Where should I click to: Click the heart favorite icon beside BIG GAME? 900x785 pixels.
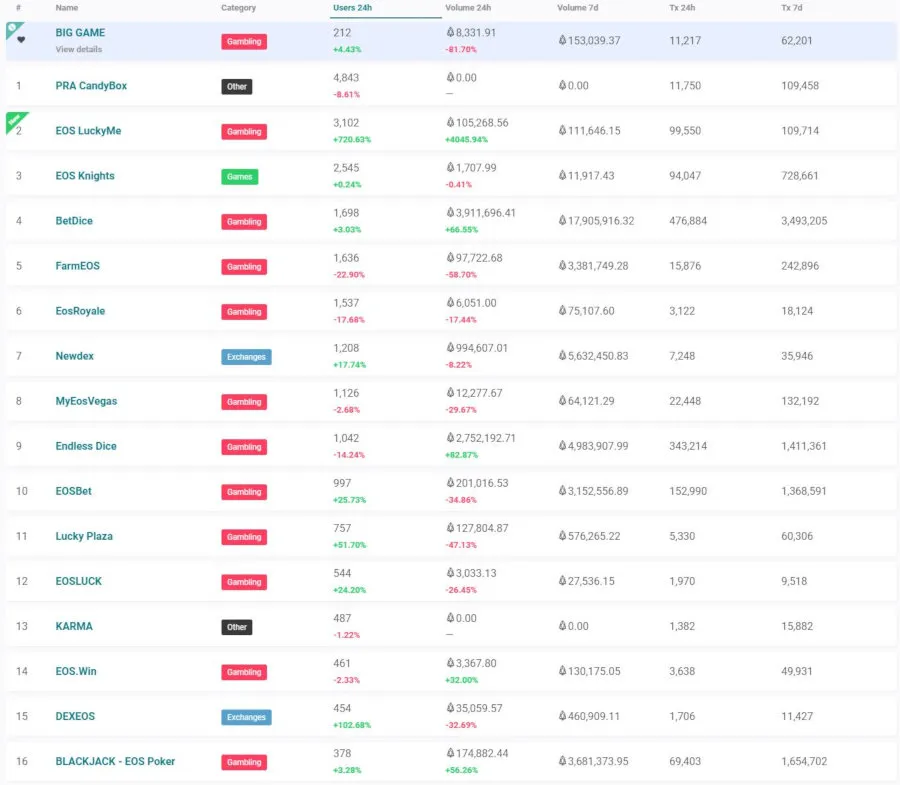pyautogui.click(x=21, y=40)
